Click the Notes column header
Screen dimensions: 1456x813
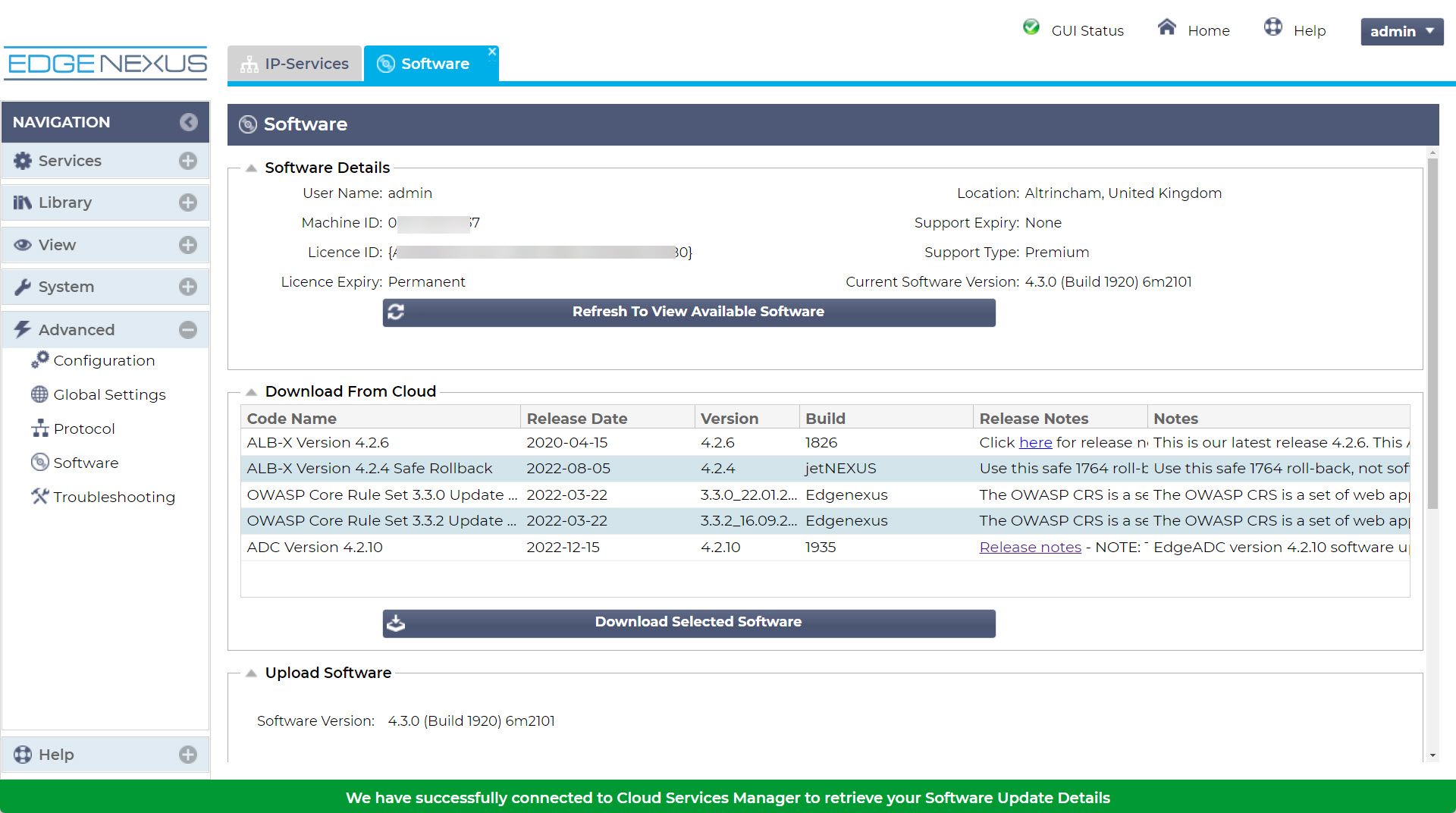point(1279,418)
